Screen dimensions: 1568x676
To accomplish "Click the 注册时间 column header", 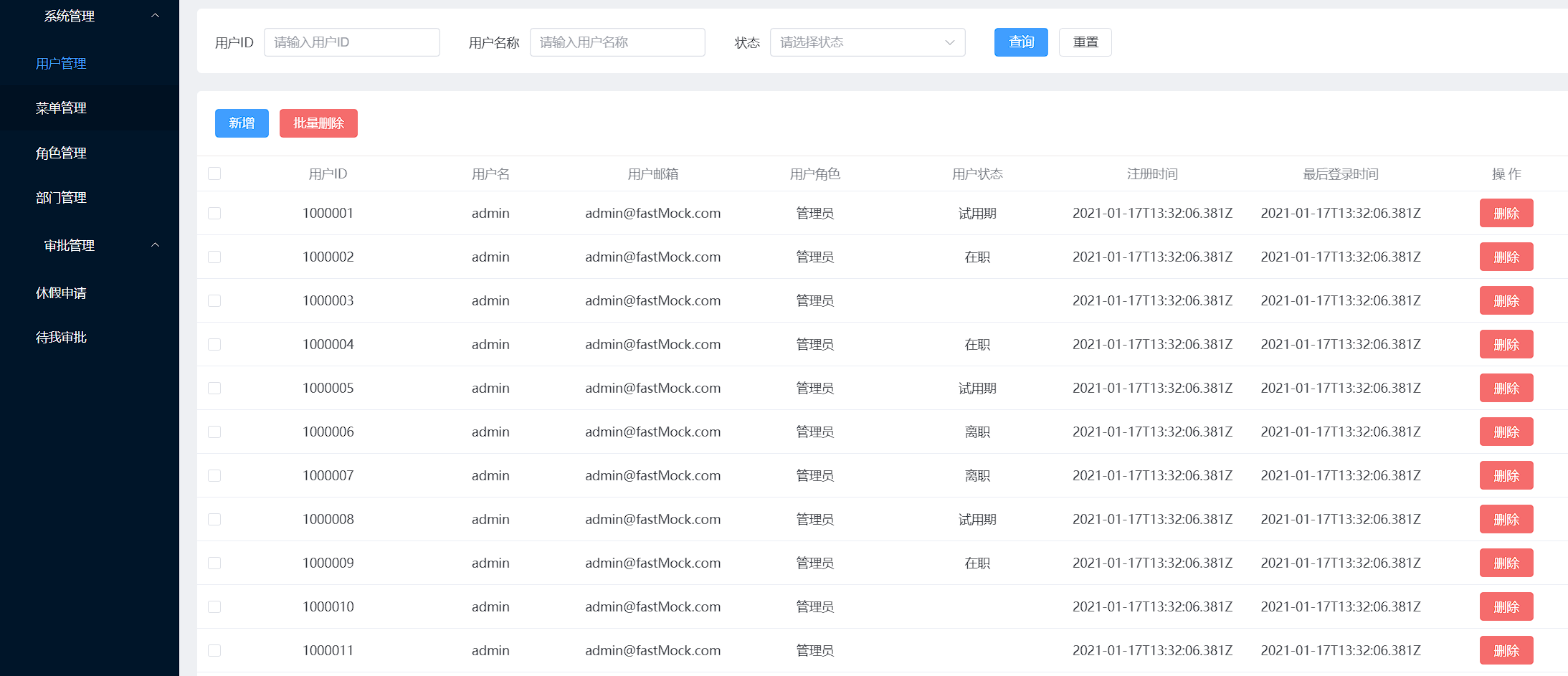I will tap(1152, 173).
